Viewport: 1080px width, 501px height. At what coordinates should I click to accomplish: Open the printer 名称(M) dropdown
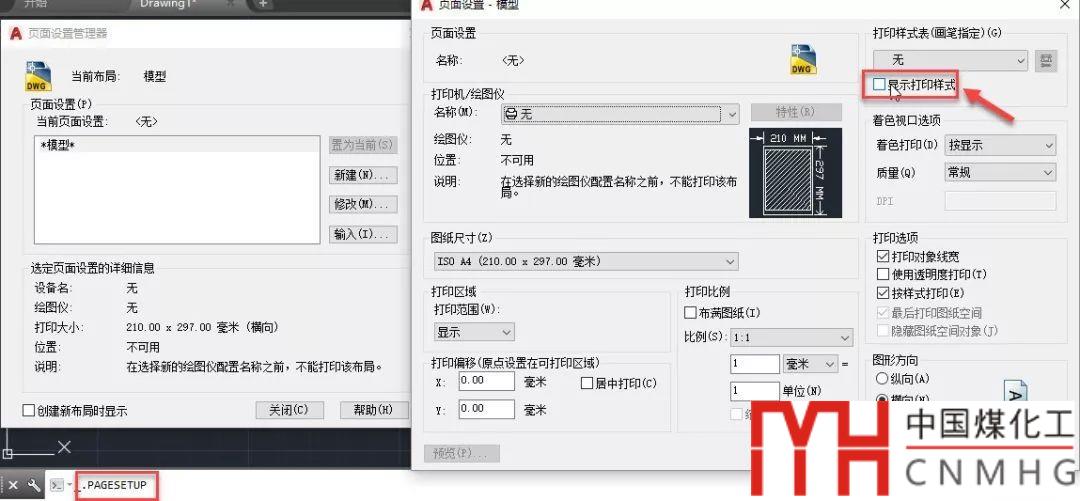click(619, 114)
